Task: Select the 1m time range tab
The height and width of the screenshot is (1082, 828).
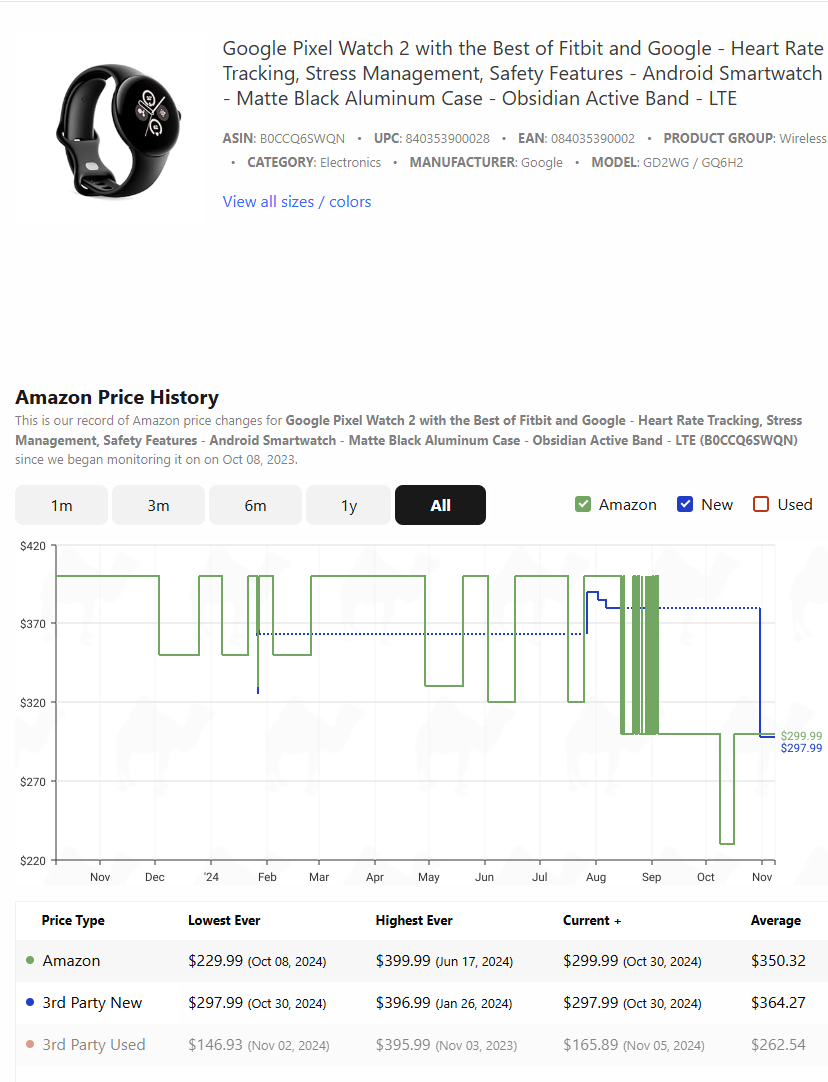Action: (61, 505)
